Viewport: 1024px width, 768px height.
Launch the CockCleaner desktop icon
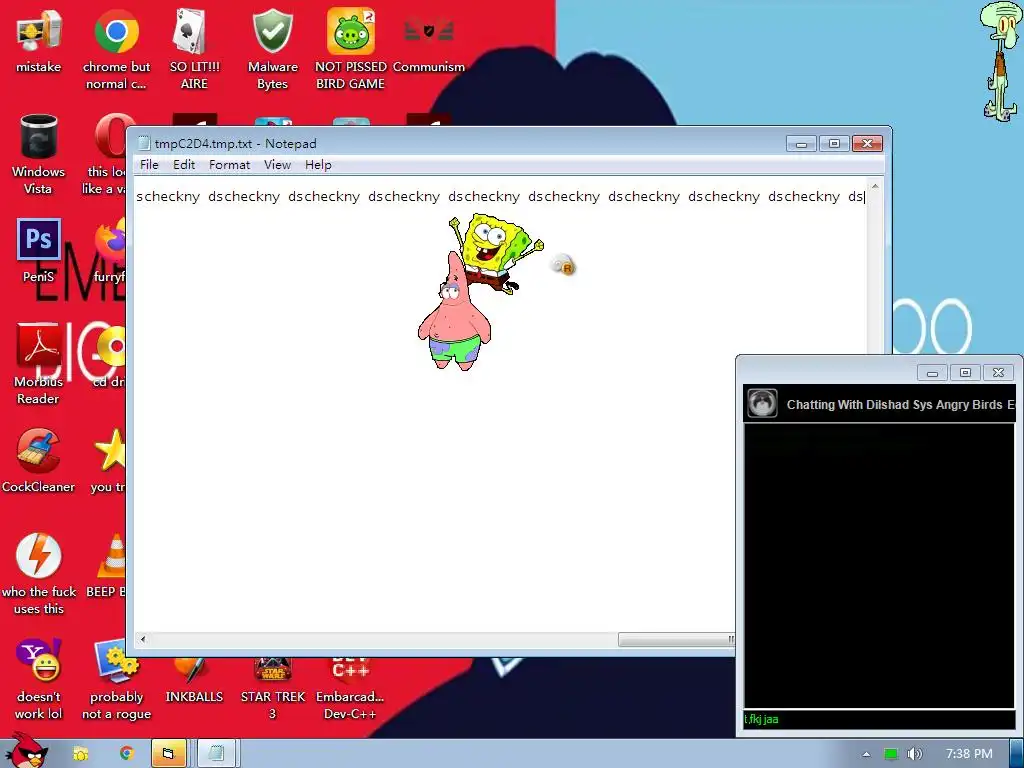click(x=39, y=460)
